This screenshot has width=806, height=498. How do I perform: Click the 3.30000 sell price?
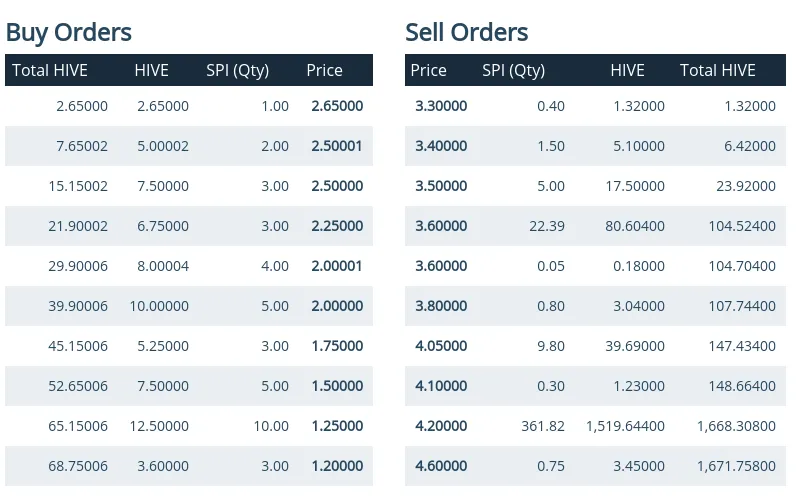(x=441, y=106)
